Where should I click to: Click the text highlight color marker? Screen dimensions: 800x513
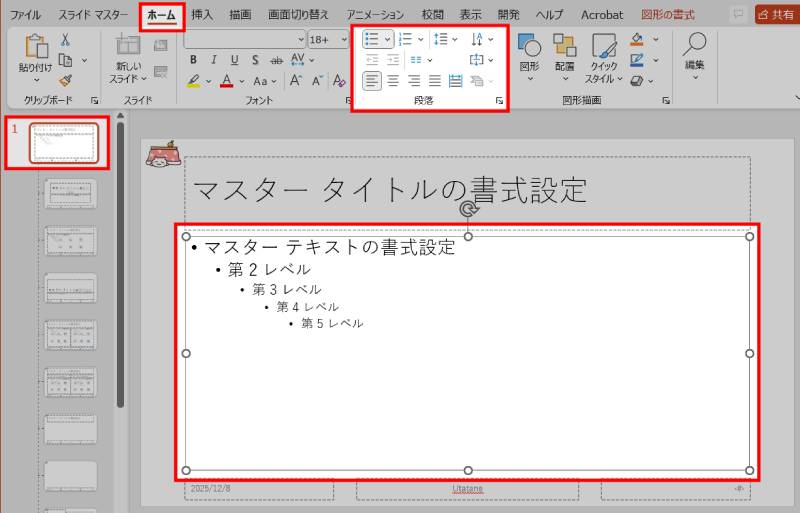[193, 81]
